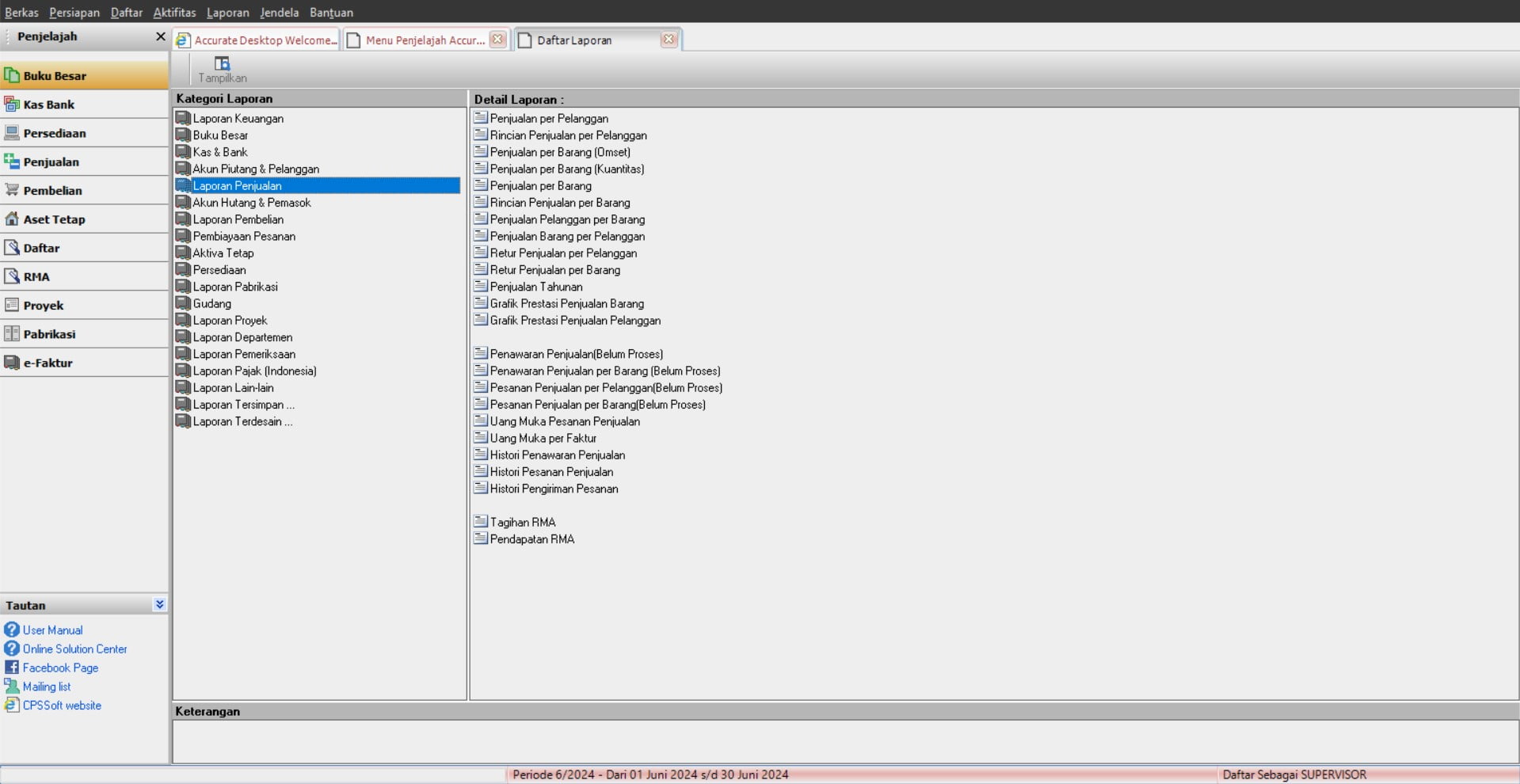
Task: Visit the CPSSoft website link
Action: 62,706
